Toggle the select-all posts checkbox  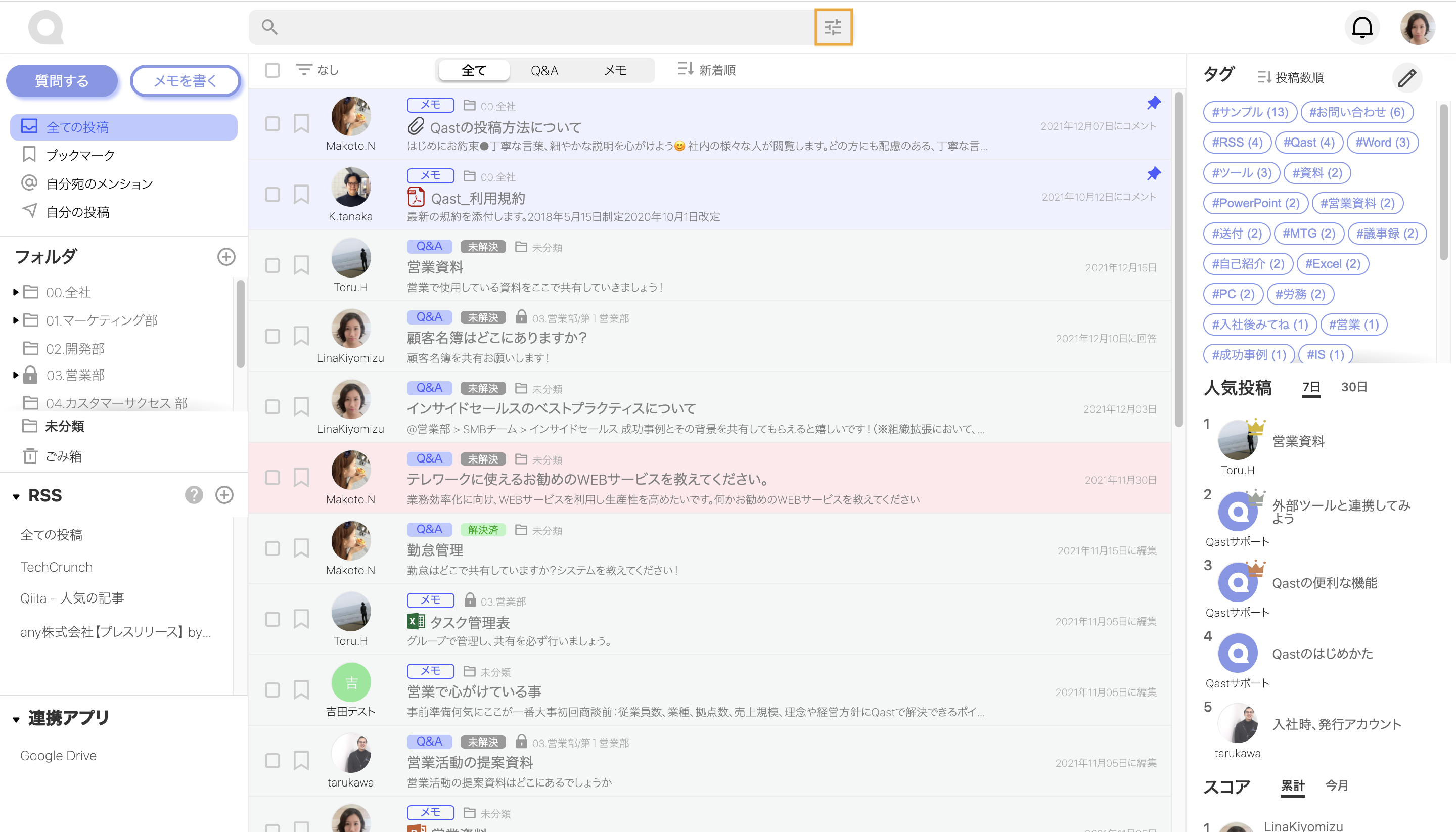click(x=272, y=70)
